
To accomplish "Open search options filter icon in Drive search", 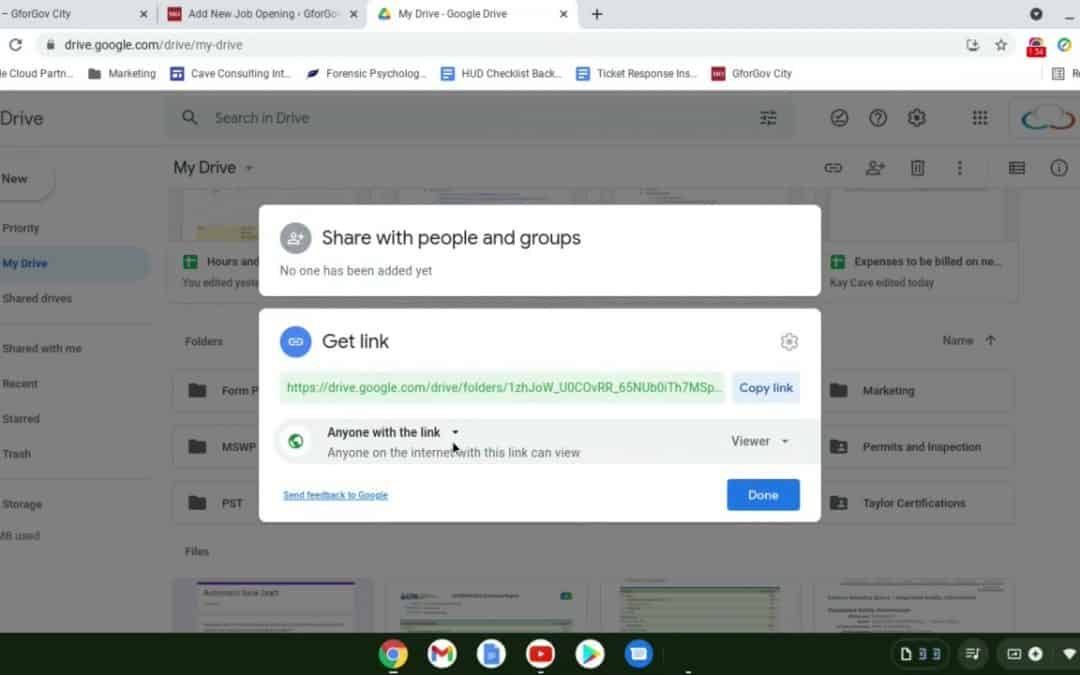I will coord(768,118).
